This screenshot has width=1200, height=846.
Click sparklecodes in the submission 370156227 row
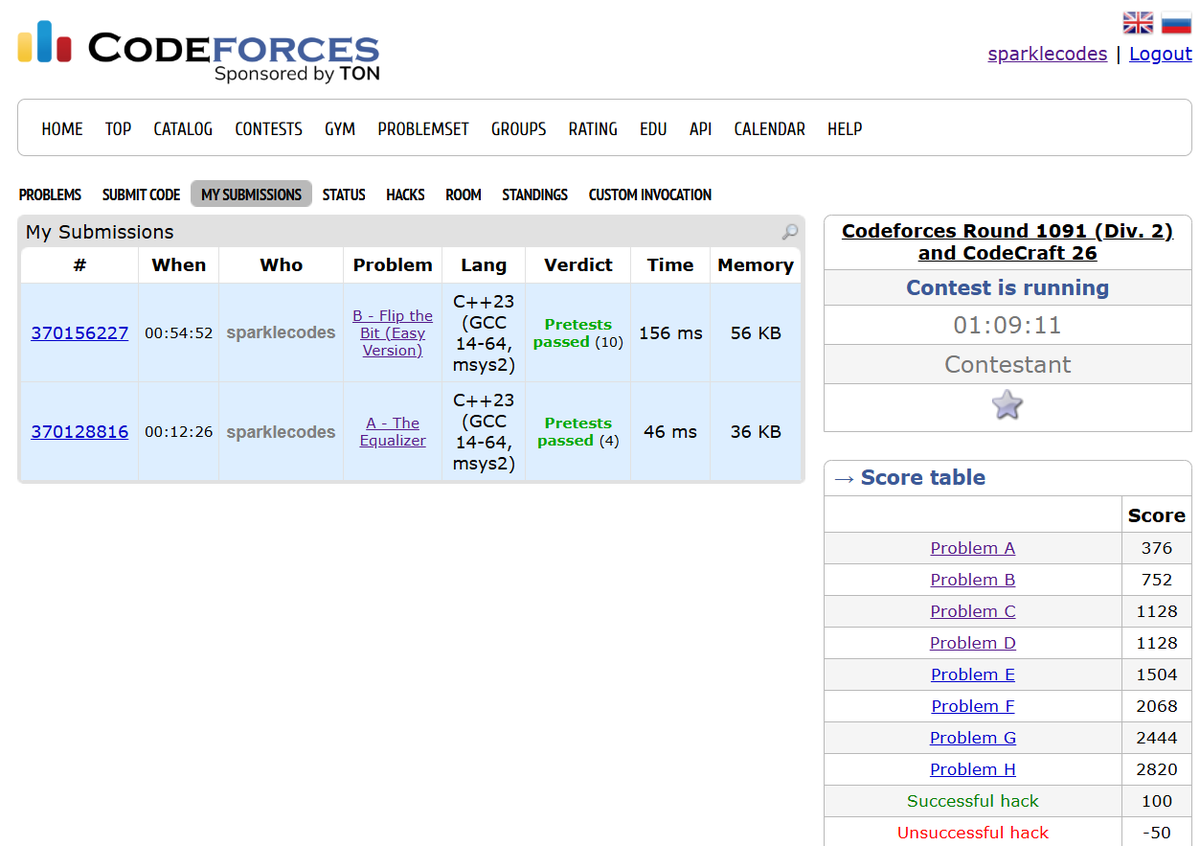(281, 333)
